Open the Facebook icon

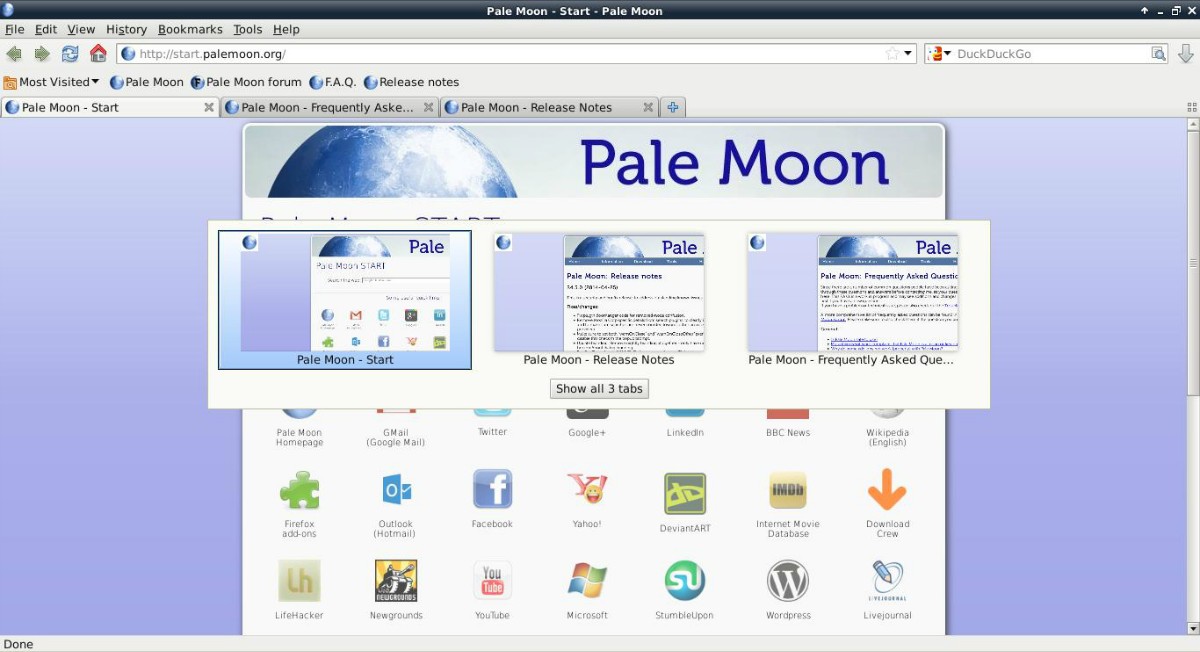pyautogui.click(x=492, y=490)
